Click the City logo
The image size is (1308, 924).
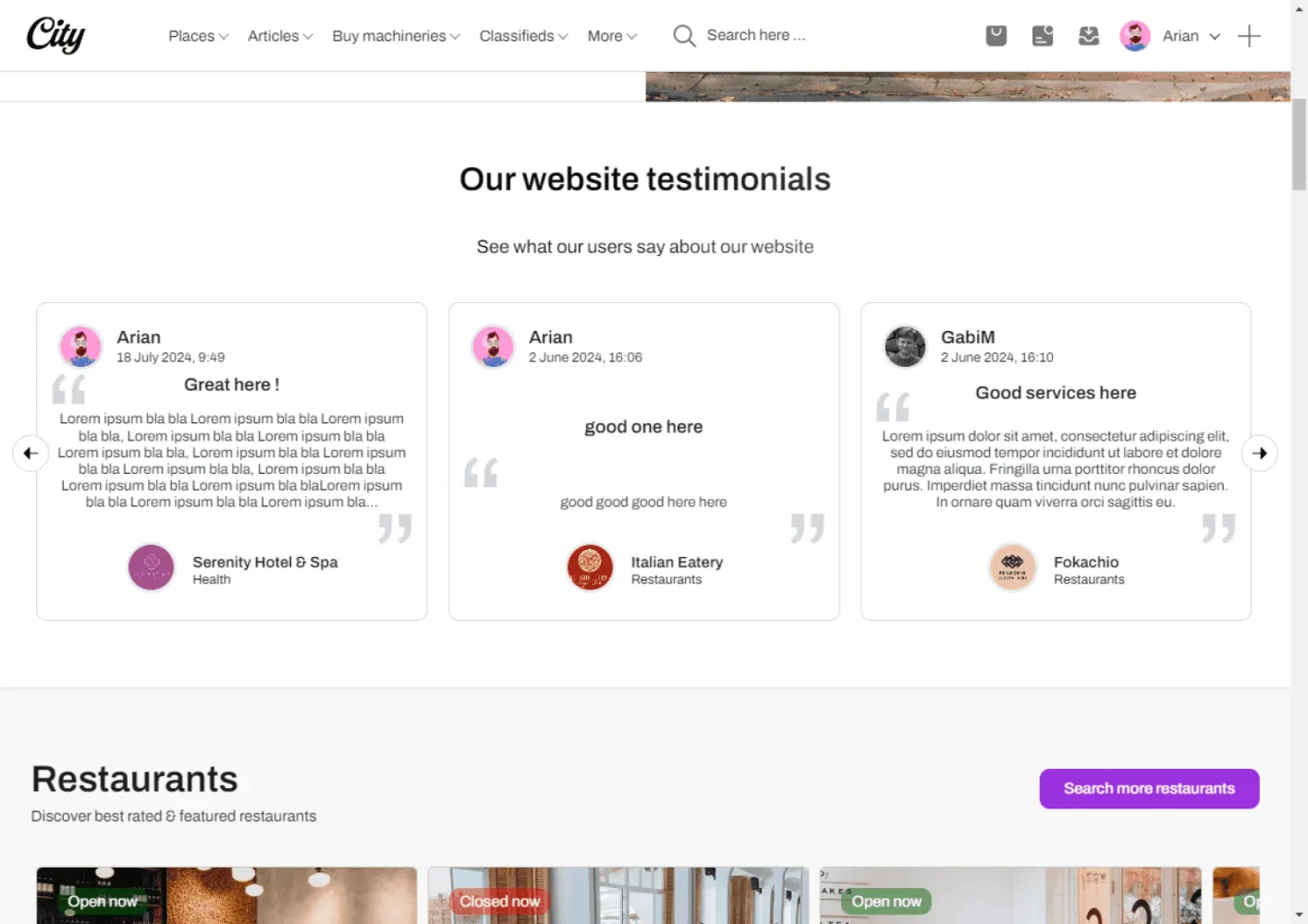(55, 35)
